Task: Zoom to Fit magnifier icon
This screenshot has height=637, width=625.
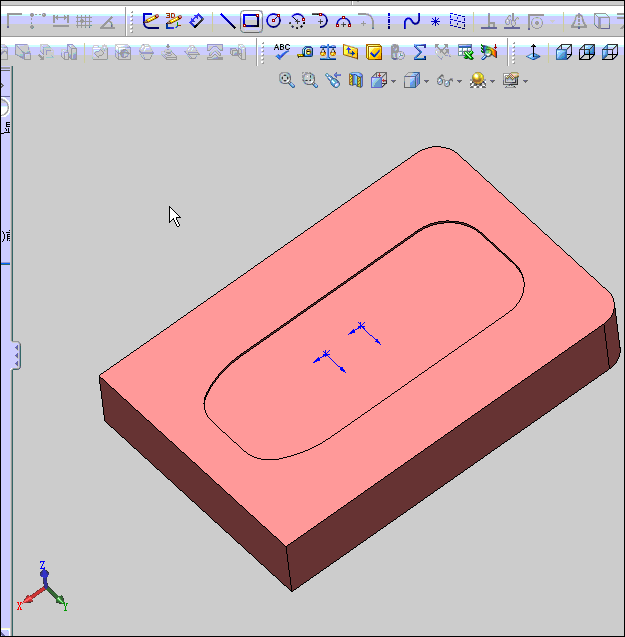Action: click(x=287, y=80)
